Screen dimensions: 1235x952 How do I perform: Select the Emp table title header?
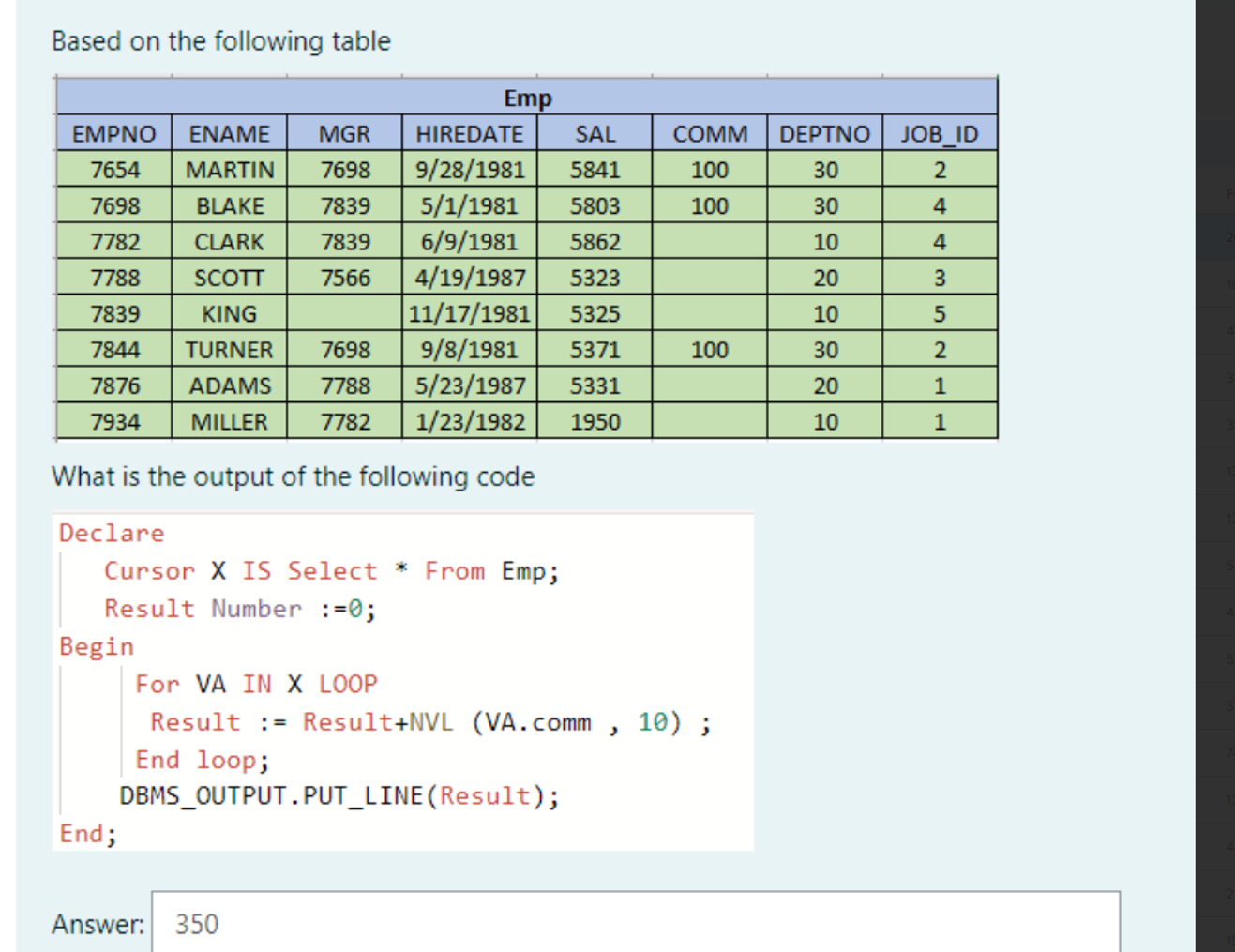pyautogui.click(x=527, y=98)
